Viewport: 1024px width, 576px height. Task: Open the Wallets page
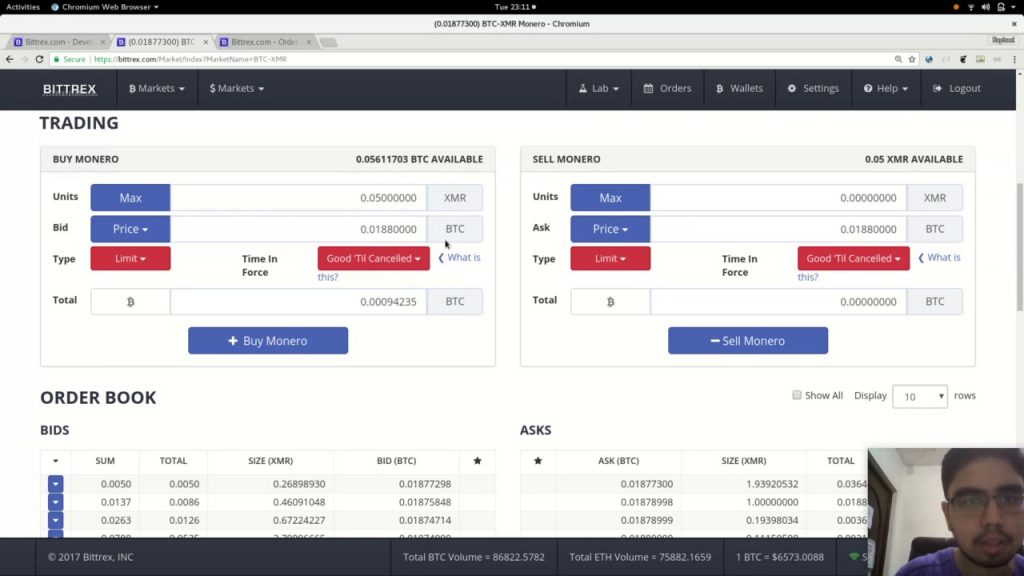click(x=739, y=88)
